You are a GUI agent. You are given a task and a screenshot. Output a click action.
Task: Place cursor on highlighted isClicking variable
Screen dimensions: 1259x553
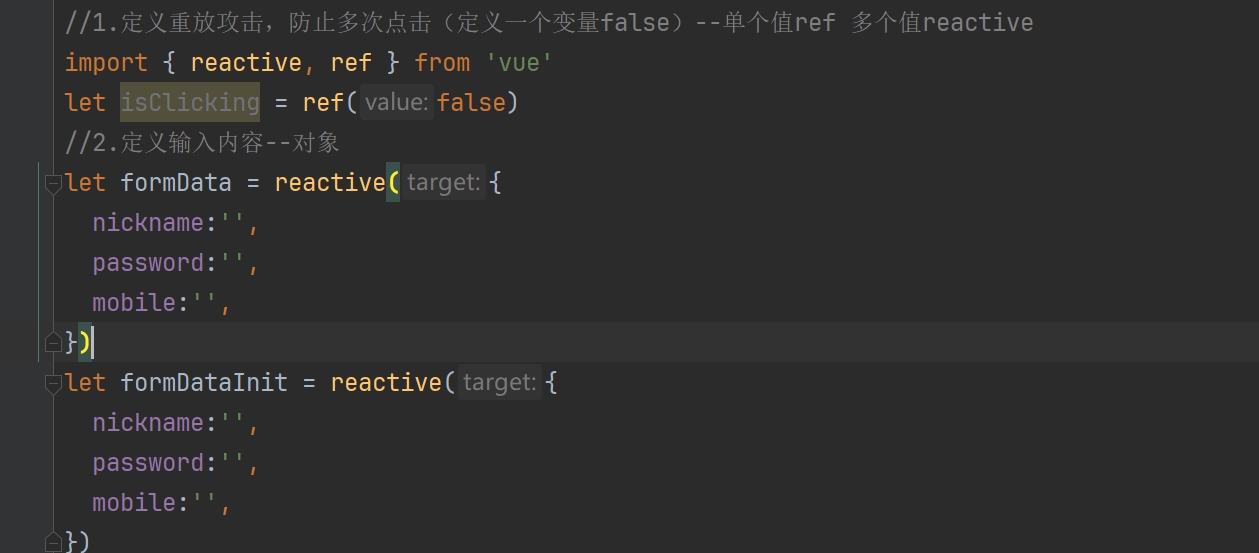[190, 102]
